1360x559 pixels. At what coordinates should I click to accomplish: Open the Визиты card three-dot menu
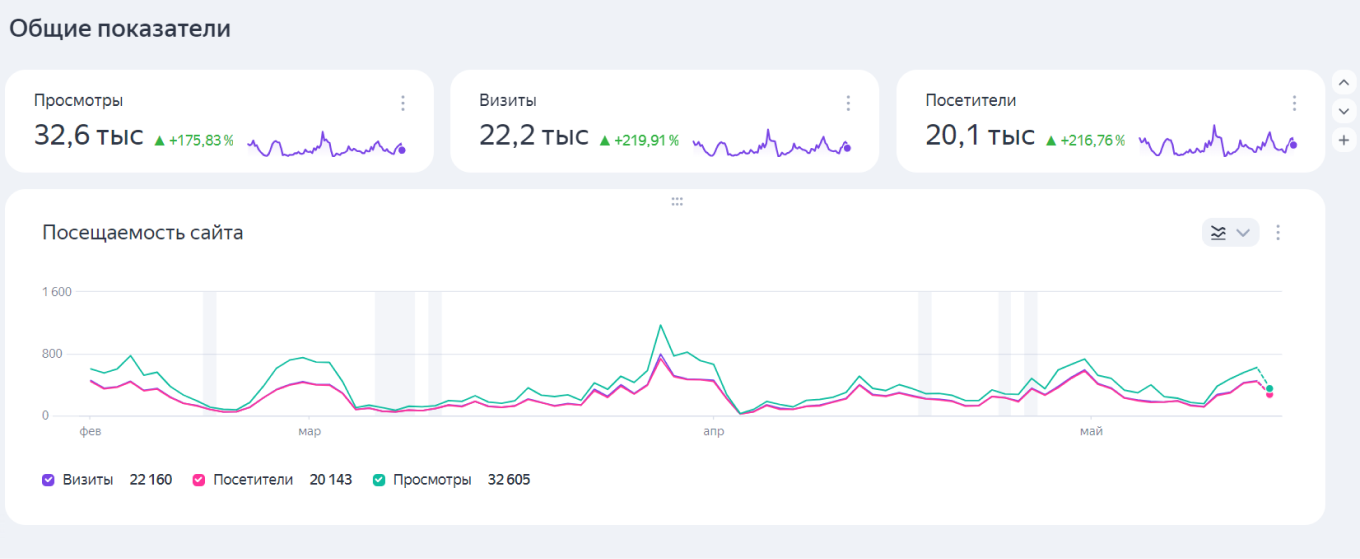[848, 103]
